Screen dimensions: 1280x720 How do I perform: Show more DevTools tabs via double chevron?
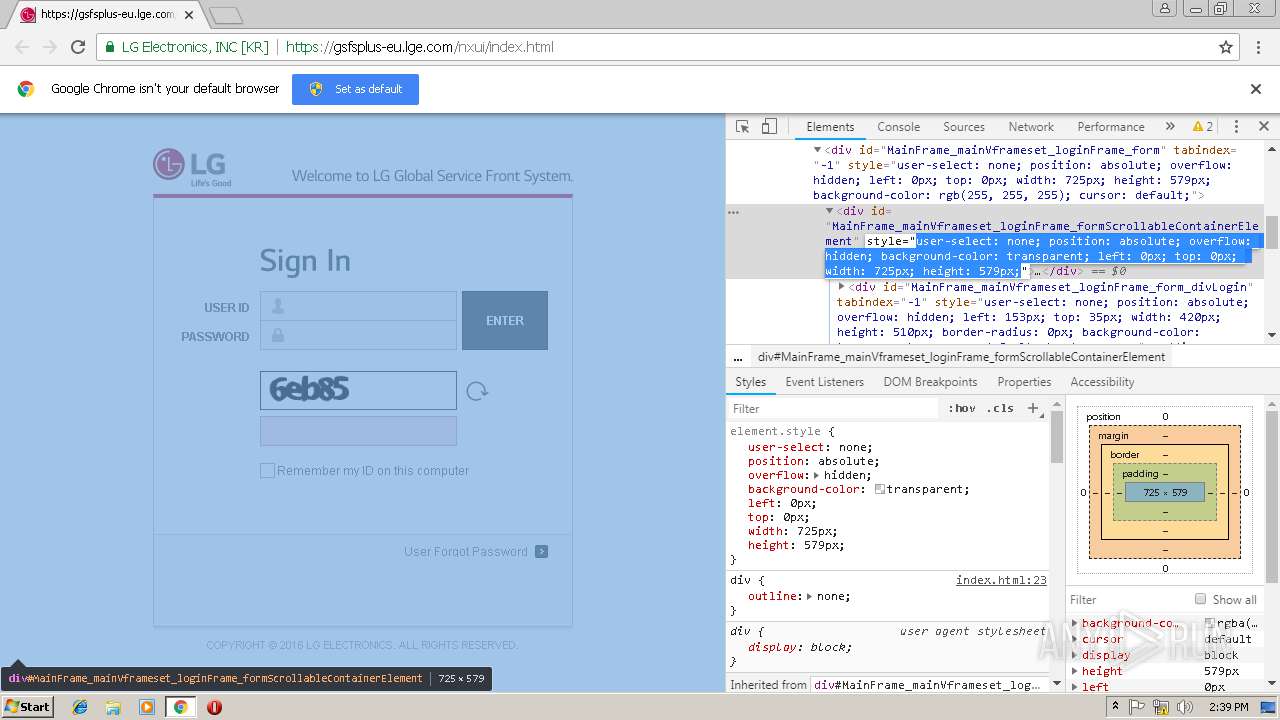(1170, 127)
